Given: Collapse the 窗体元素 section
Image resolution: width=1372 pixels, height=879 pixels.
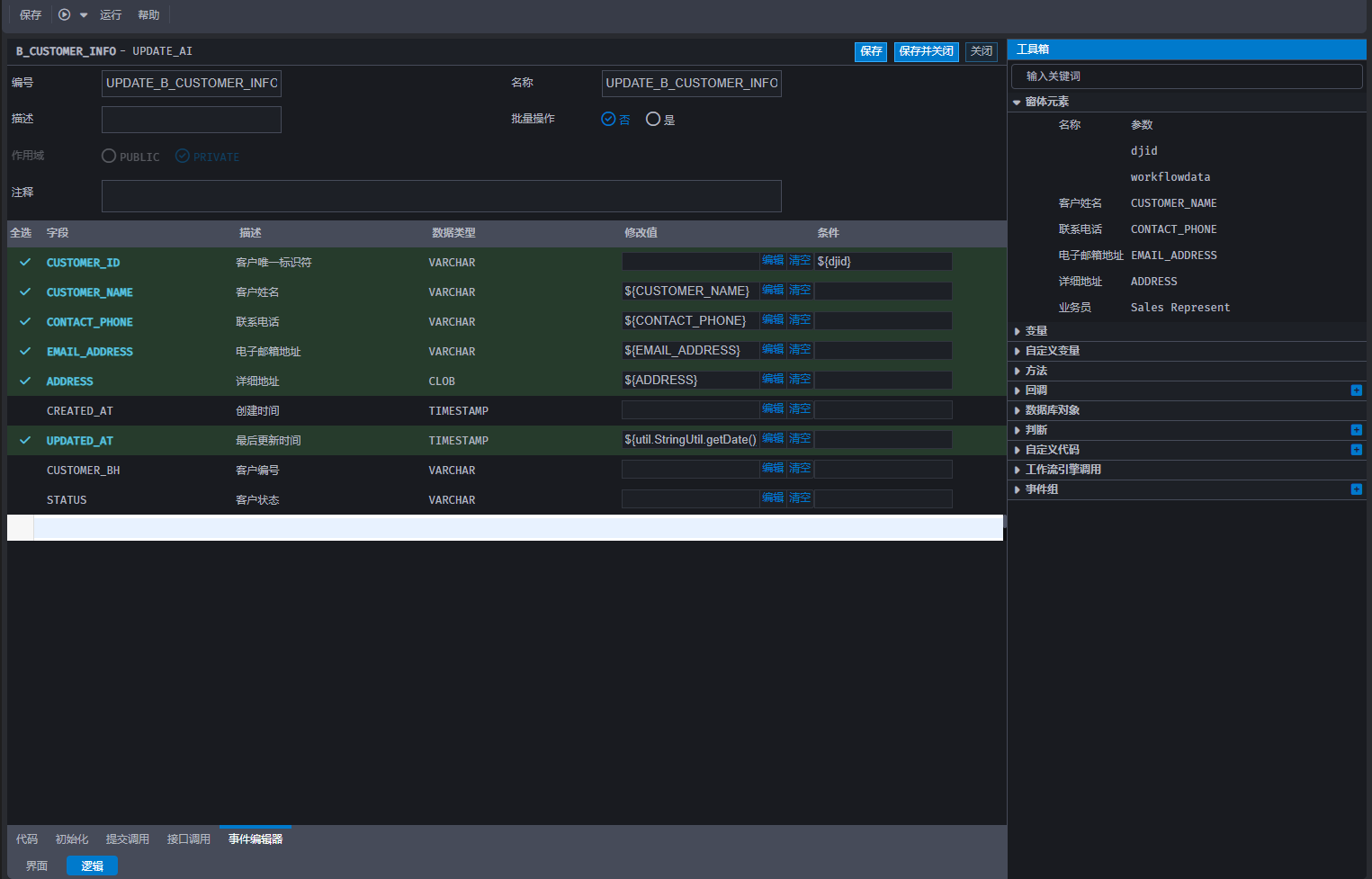Looking at the screenshot, I should 1046,102.
